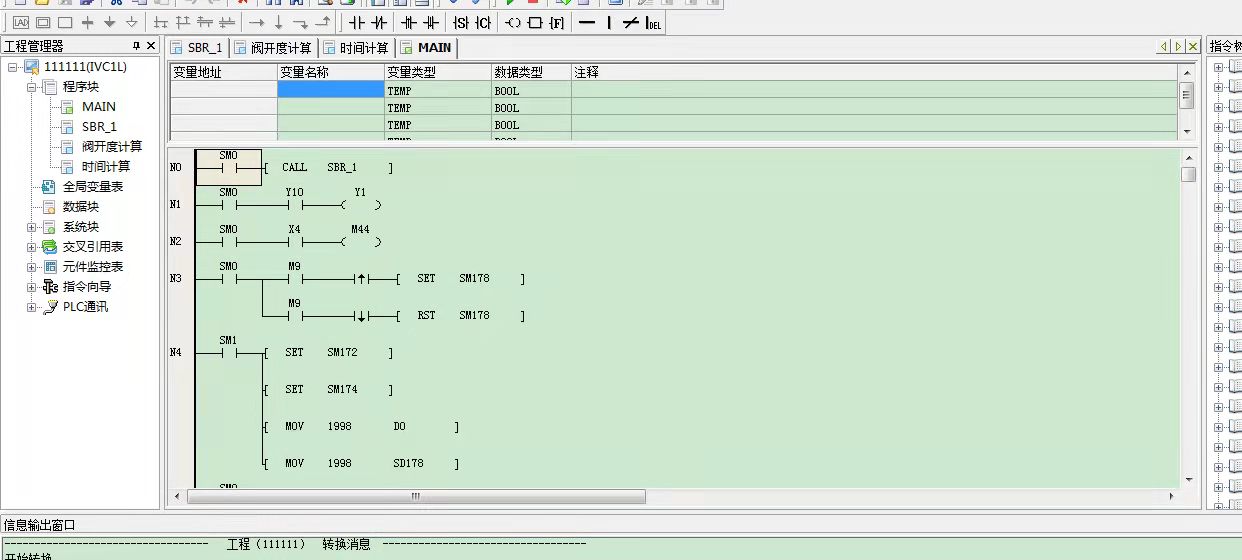Click the coil output toolbar icon

[512, 22]
